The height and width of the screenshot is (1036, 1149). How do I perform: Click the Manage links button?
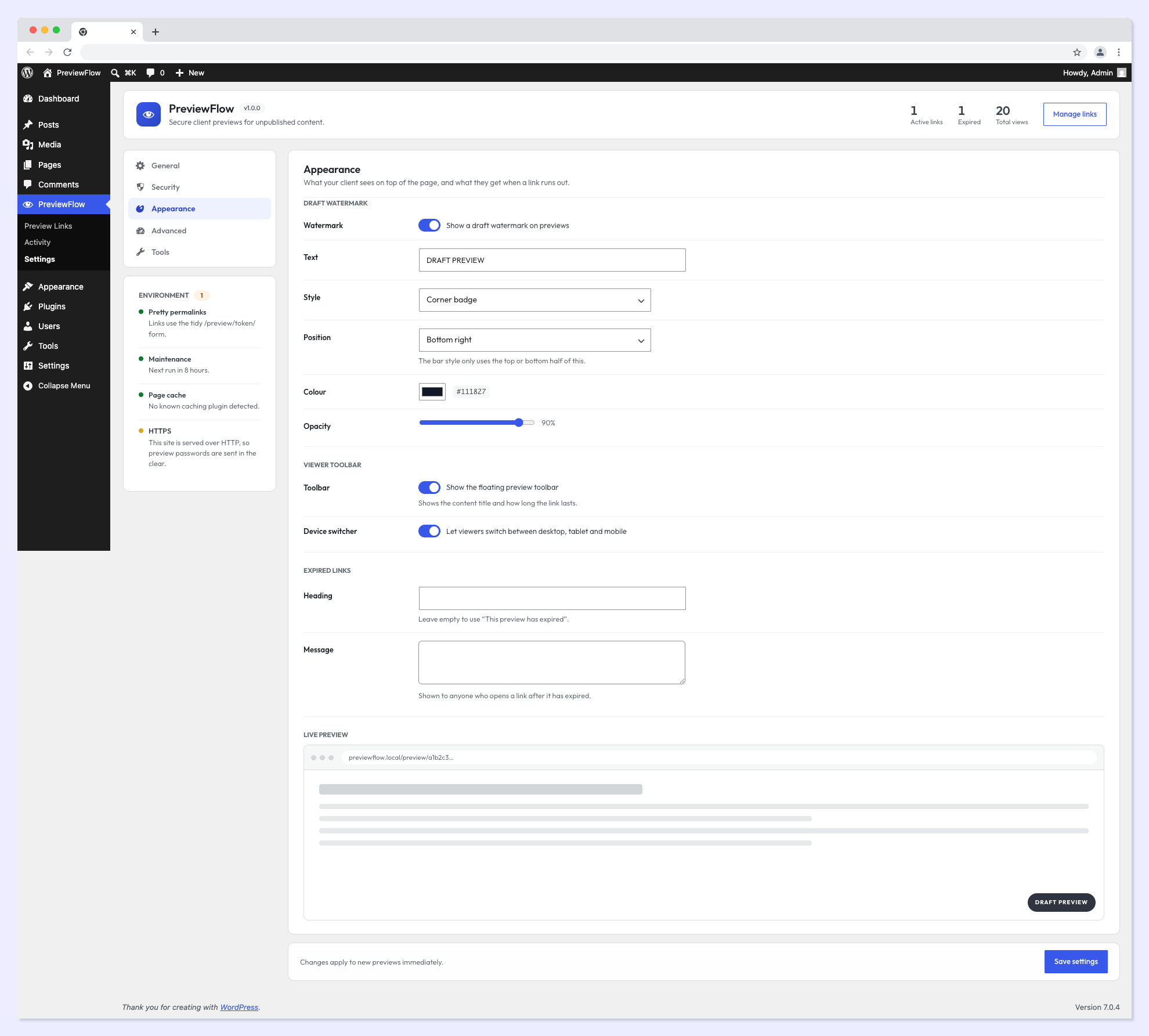(1075, 114)
